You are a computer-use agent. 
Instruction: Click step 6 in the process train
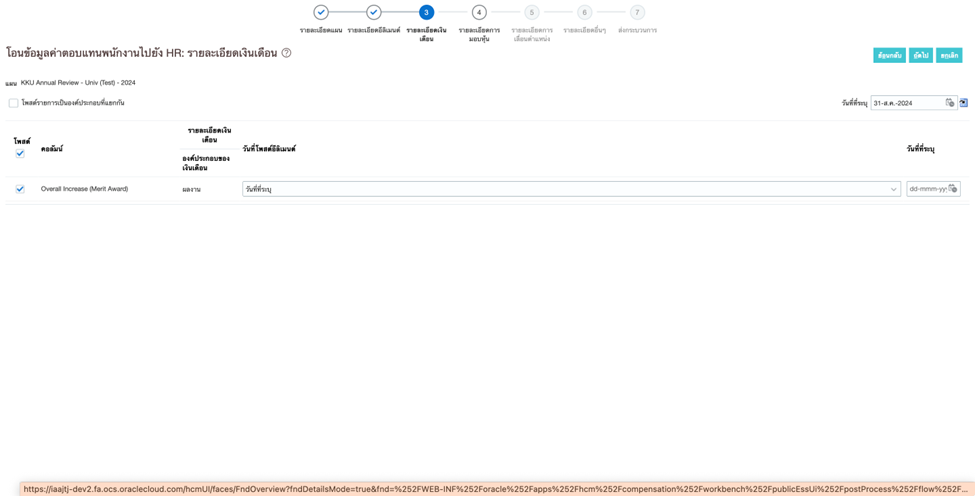pyautogui.click(x=585, y=13)
